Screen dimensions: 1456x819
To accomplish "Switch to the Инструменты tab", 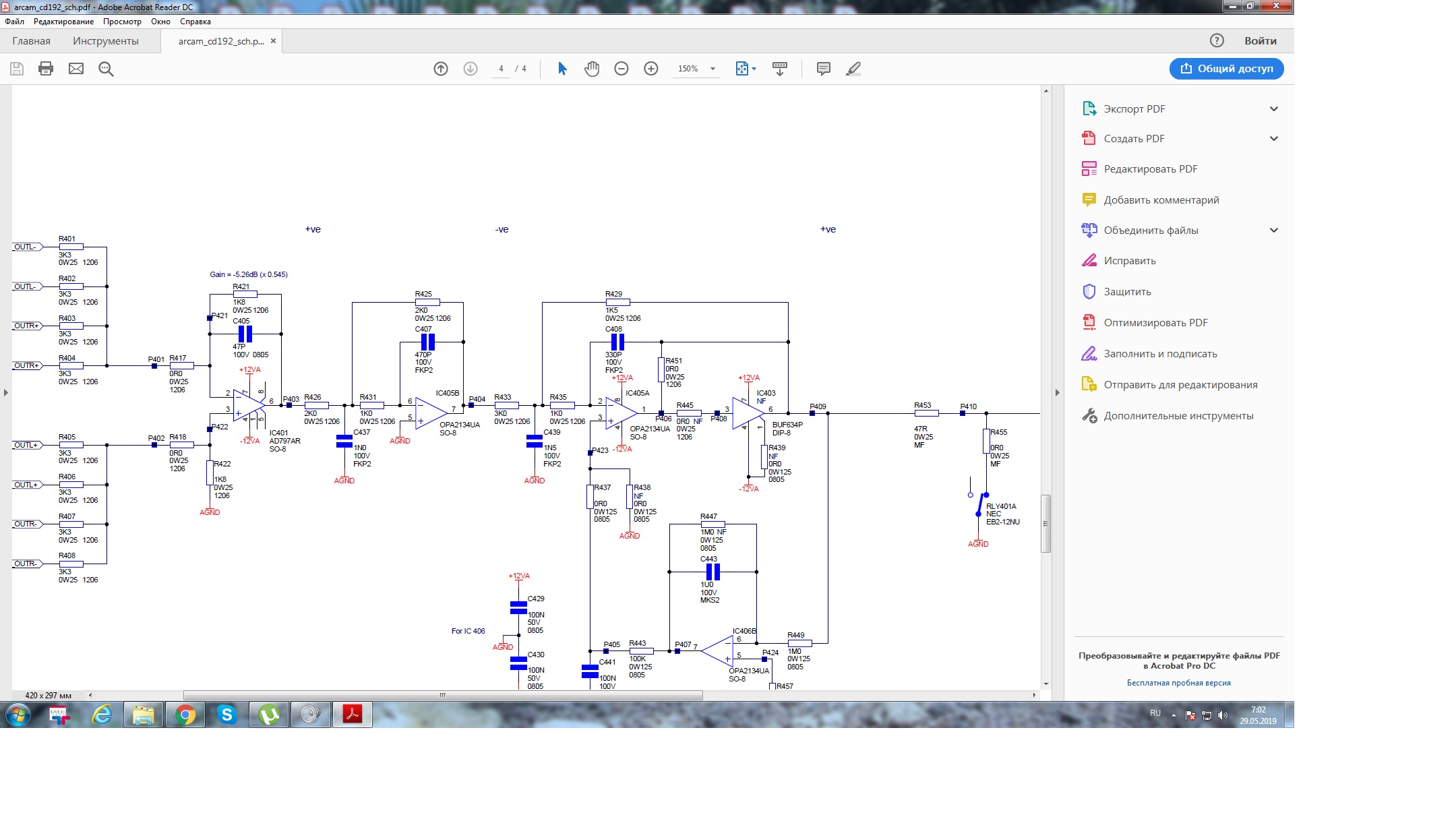I will tap(106, 41).
